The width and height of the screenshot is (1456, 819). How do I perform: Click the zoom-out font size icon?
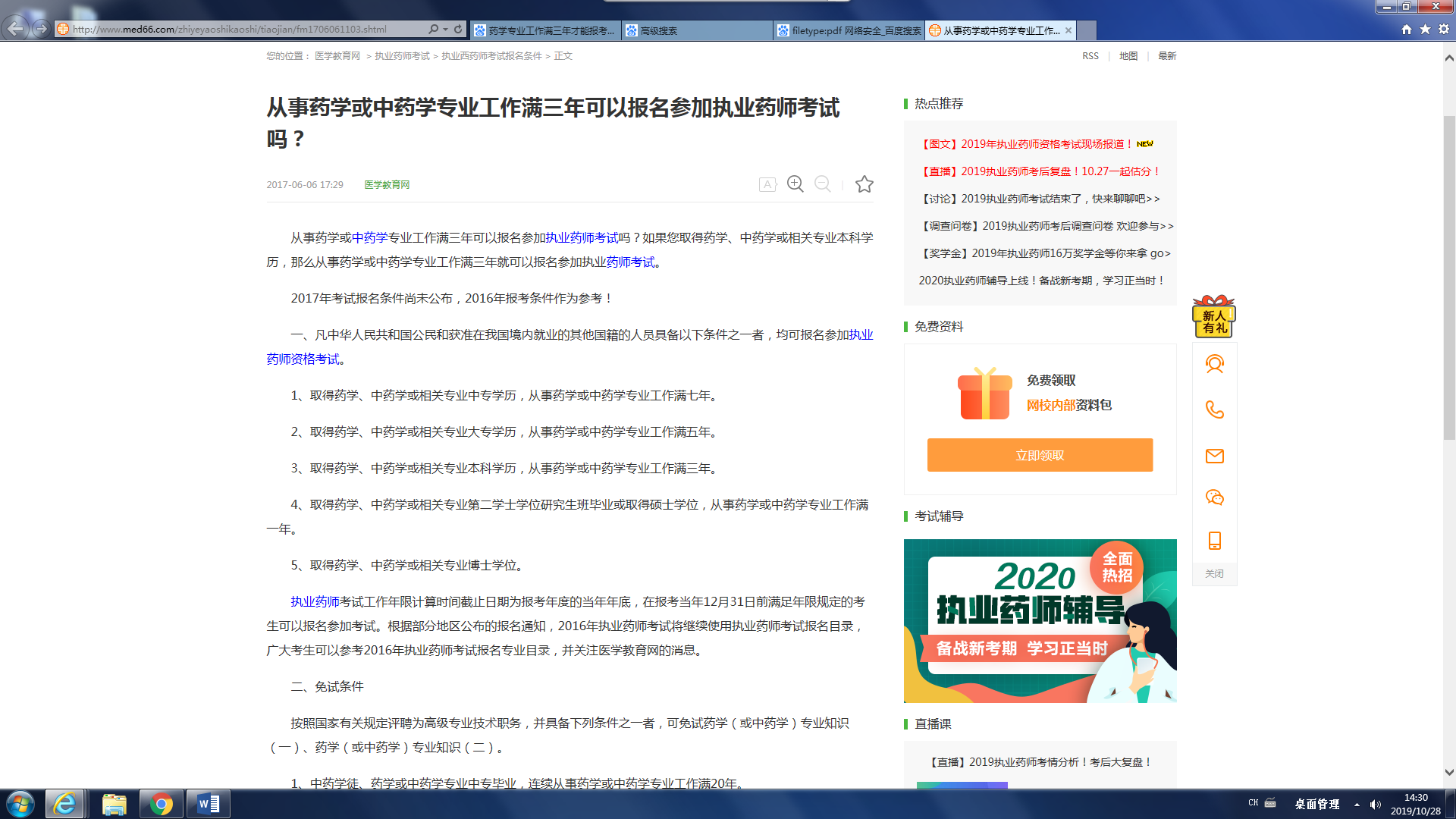pos(823,184)
